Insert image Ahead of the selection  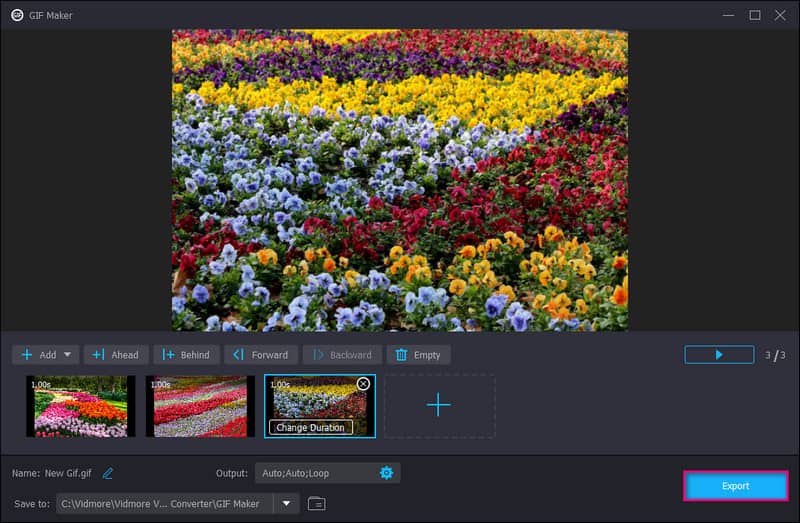coord(116,355)
